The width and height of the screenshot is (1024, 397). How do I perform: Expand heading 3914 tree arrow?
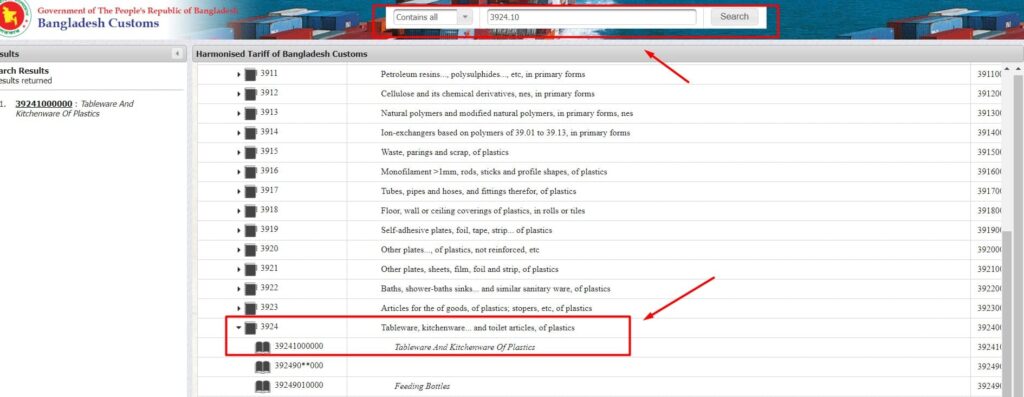239,133
